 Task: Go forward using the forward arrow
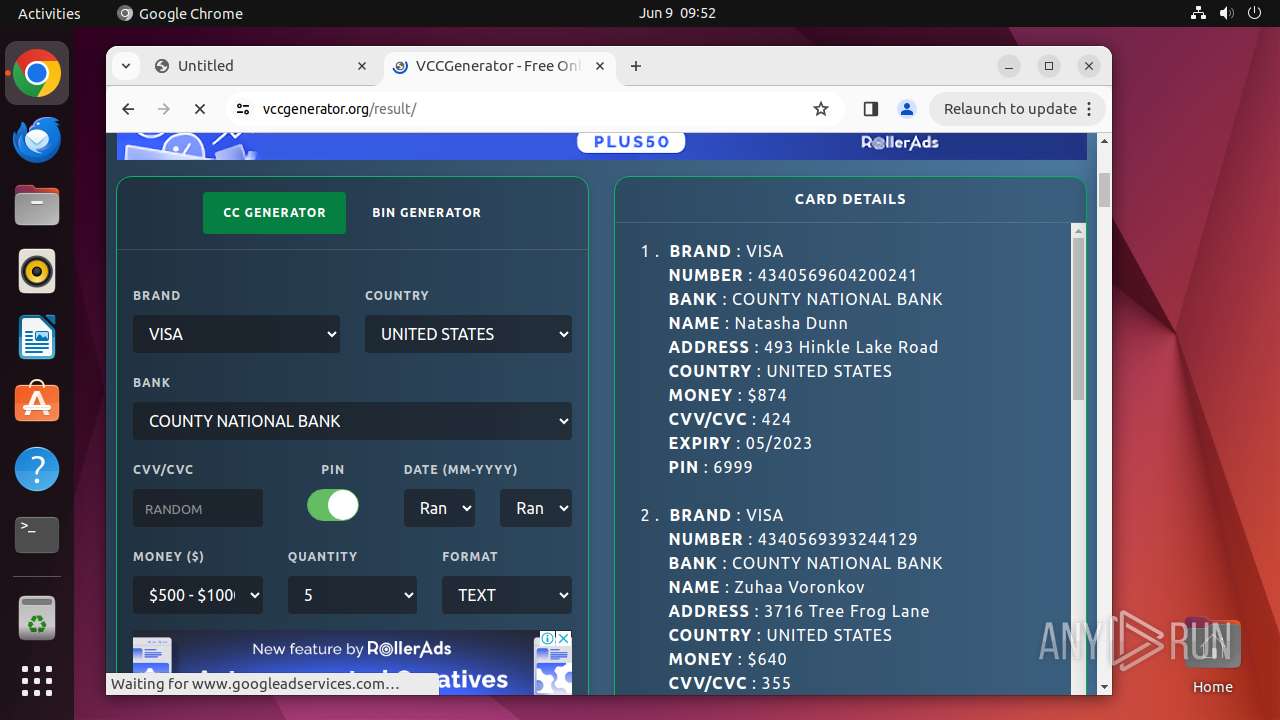164,109
